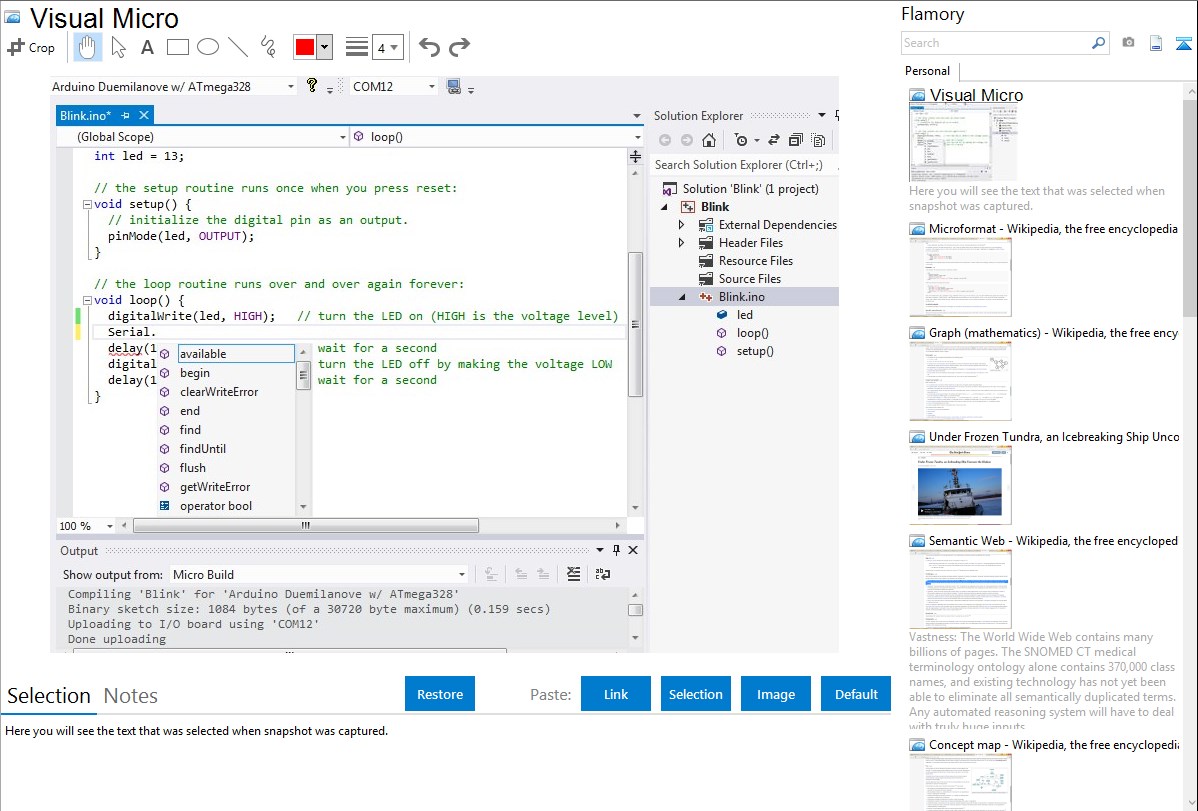Choose the arrow pointer tool

[118, 47]
